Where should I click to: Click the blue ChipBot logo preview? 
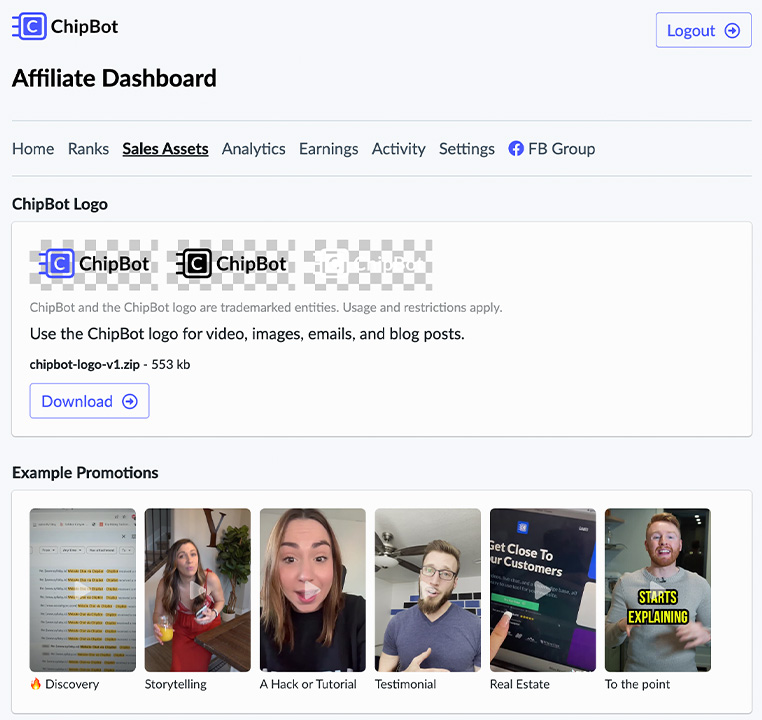(94, 265)
